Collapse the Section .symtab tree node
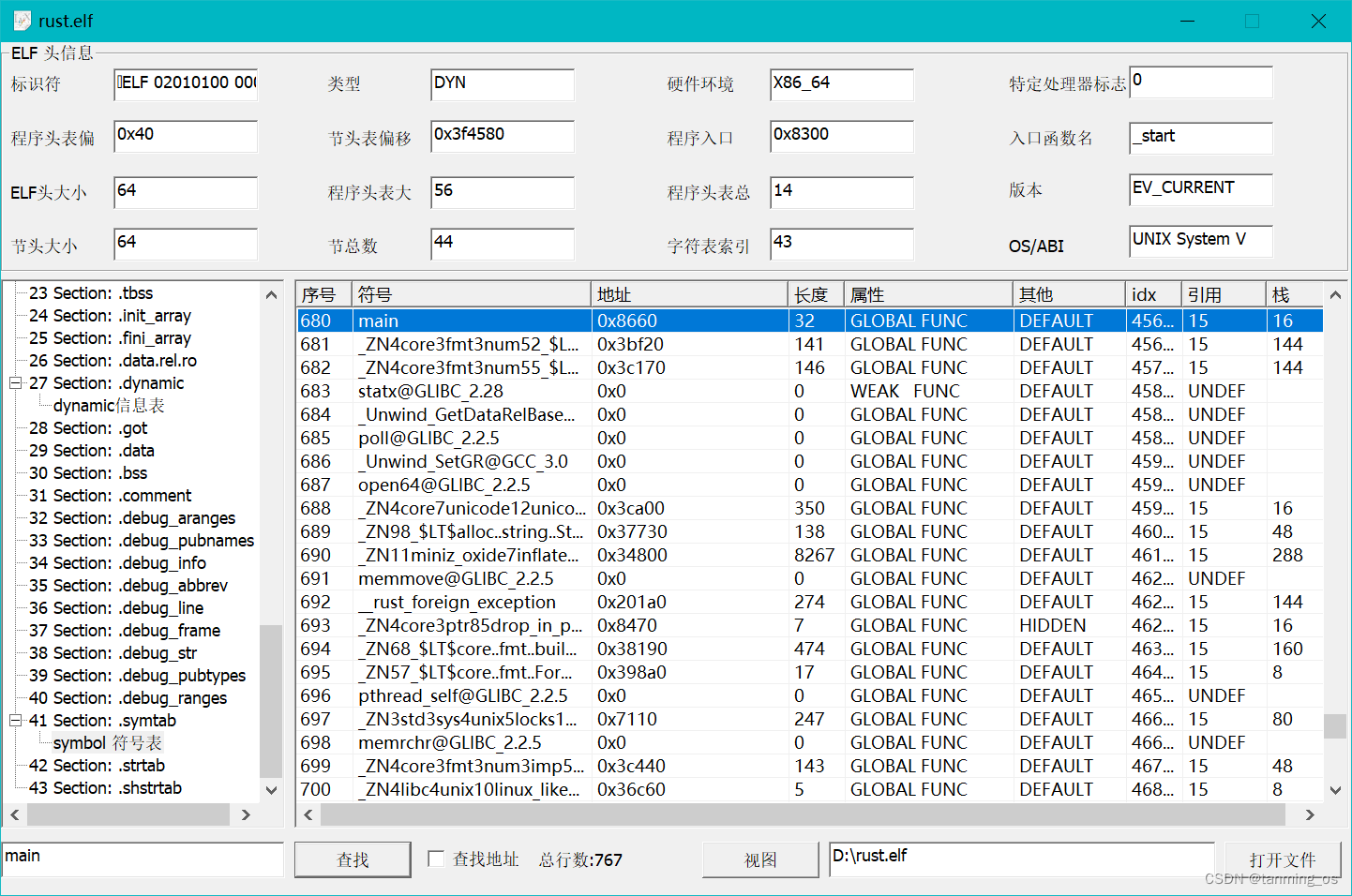 click(x=14, y=720)
